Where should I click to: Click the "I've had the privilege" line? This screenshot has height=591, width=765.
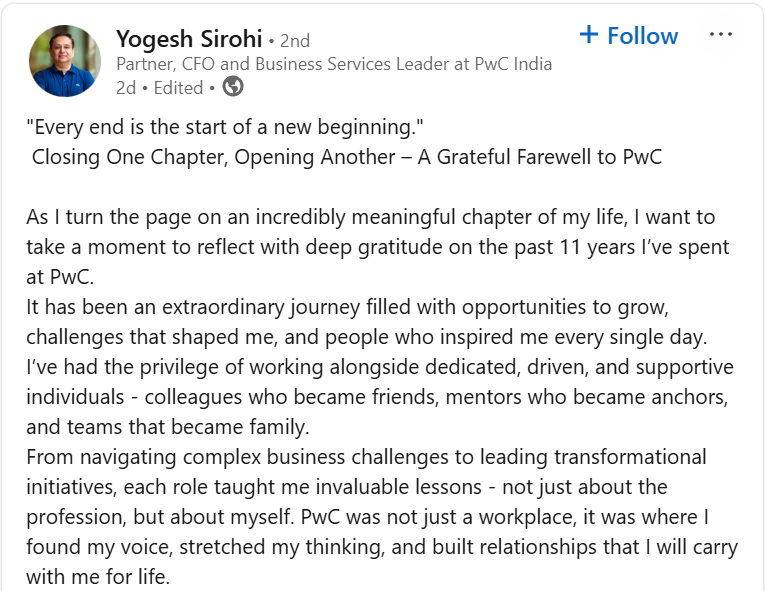pos(380,367)
